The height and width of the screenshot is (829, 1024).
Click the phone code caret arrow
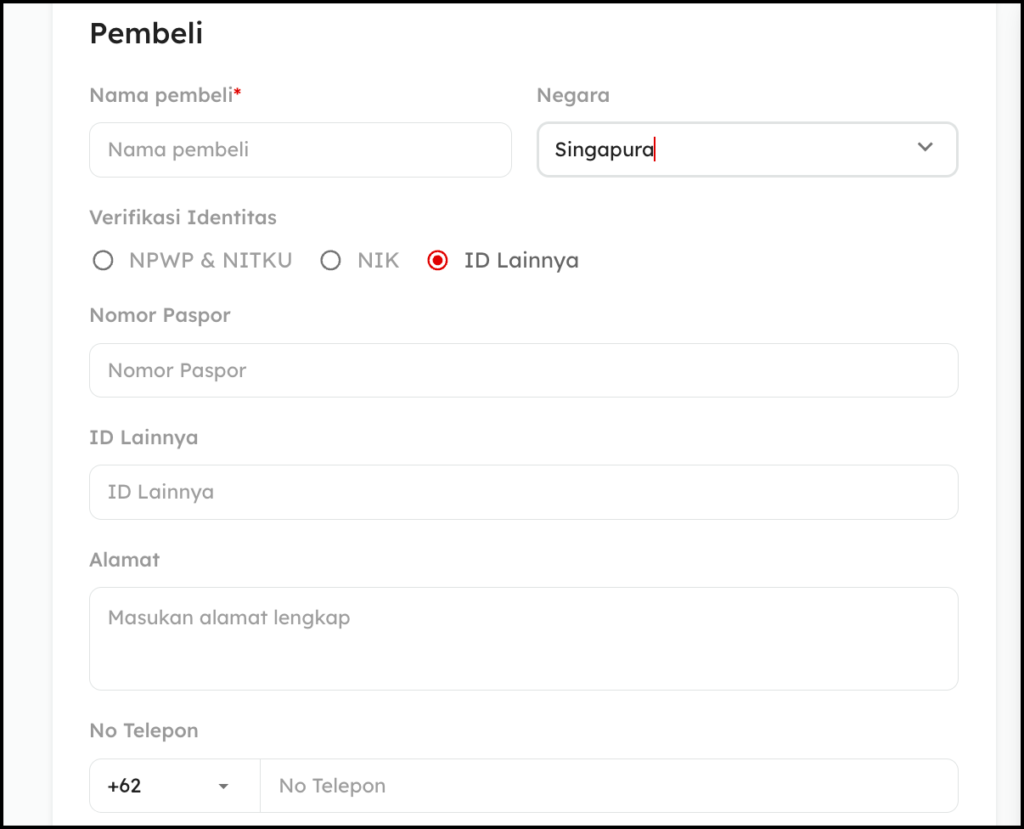pos(224,786)
